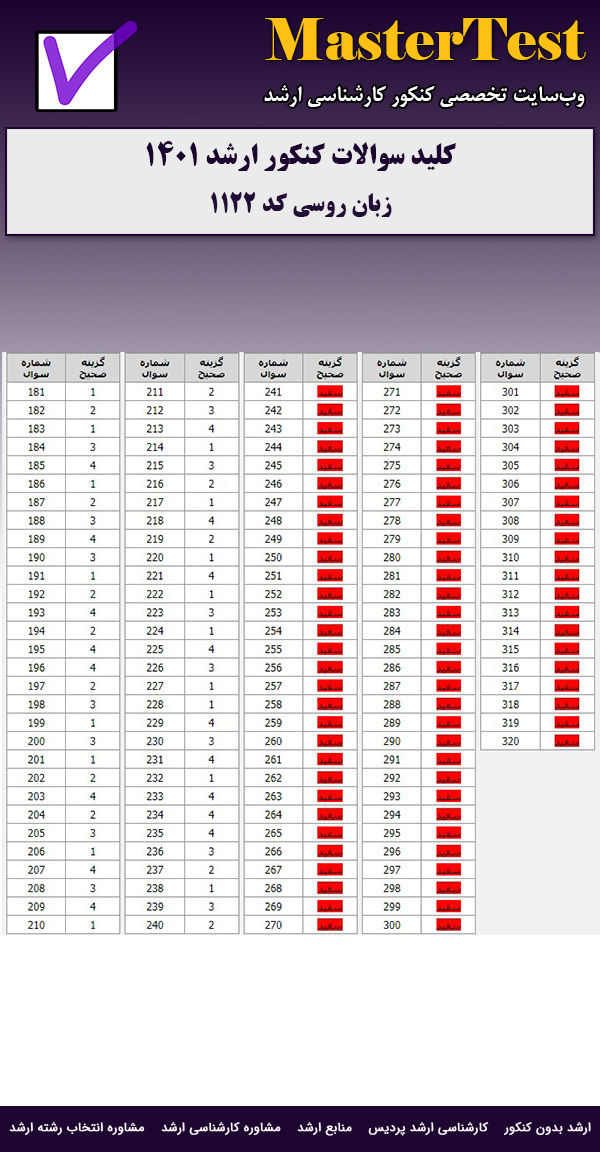The width and height of the screenshot is (600, 1152).
Task: Click the question number 240 cell
Action: [x=154, y=925]
